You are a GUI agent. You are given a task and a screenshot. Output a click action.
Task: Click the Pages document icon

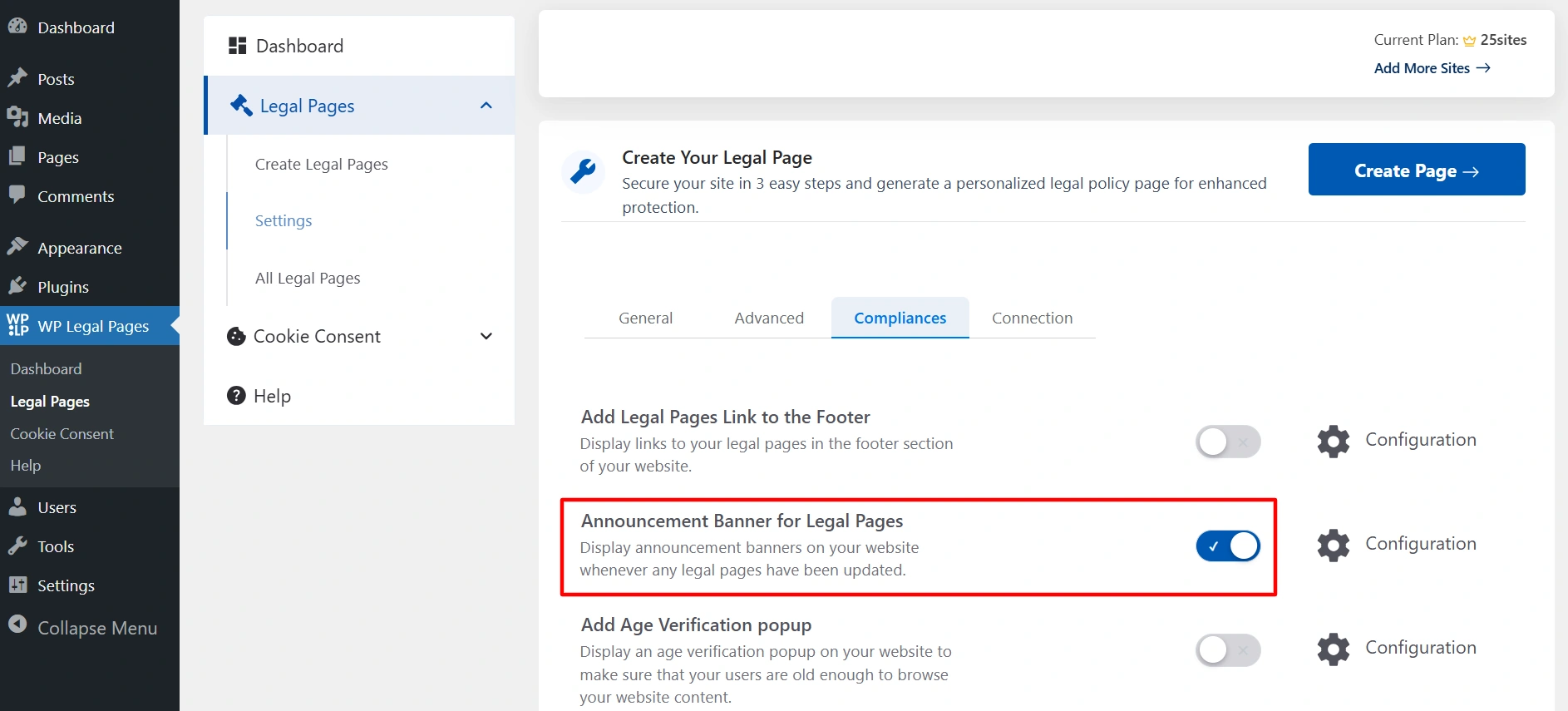17,156
